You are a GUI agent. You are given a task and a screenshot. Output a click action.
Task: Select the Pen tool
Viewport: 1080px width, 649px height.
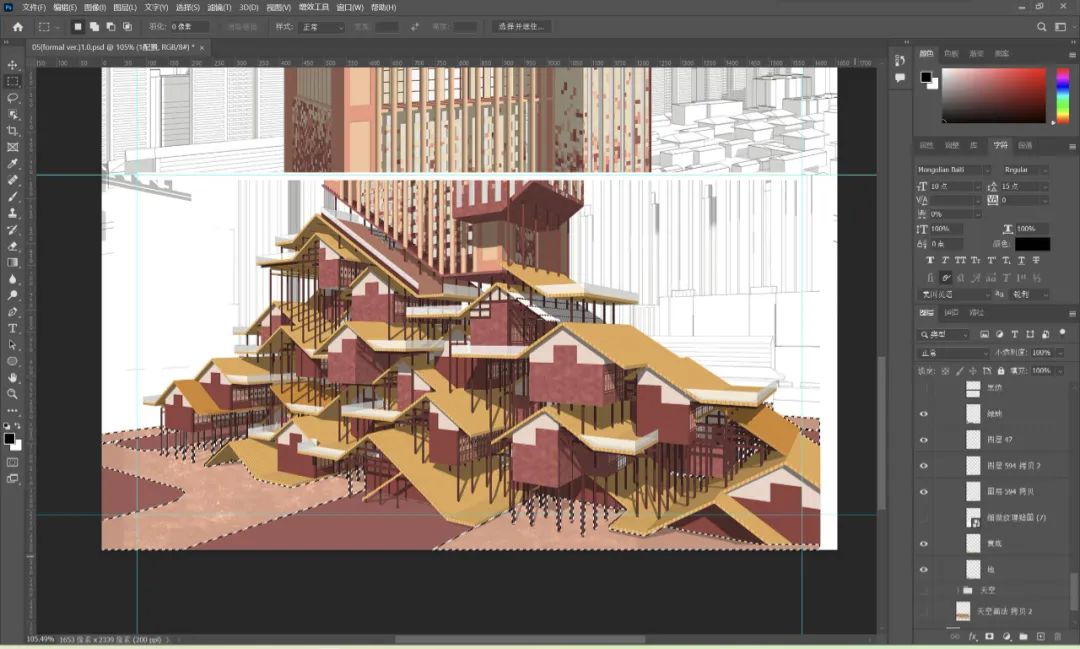pyautogui.click(x=12, y=312)
